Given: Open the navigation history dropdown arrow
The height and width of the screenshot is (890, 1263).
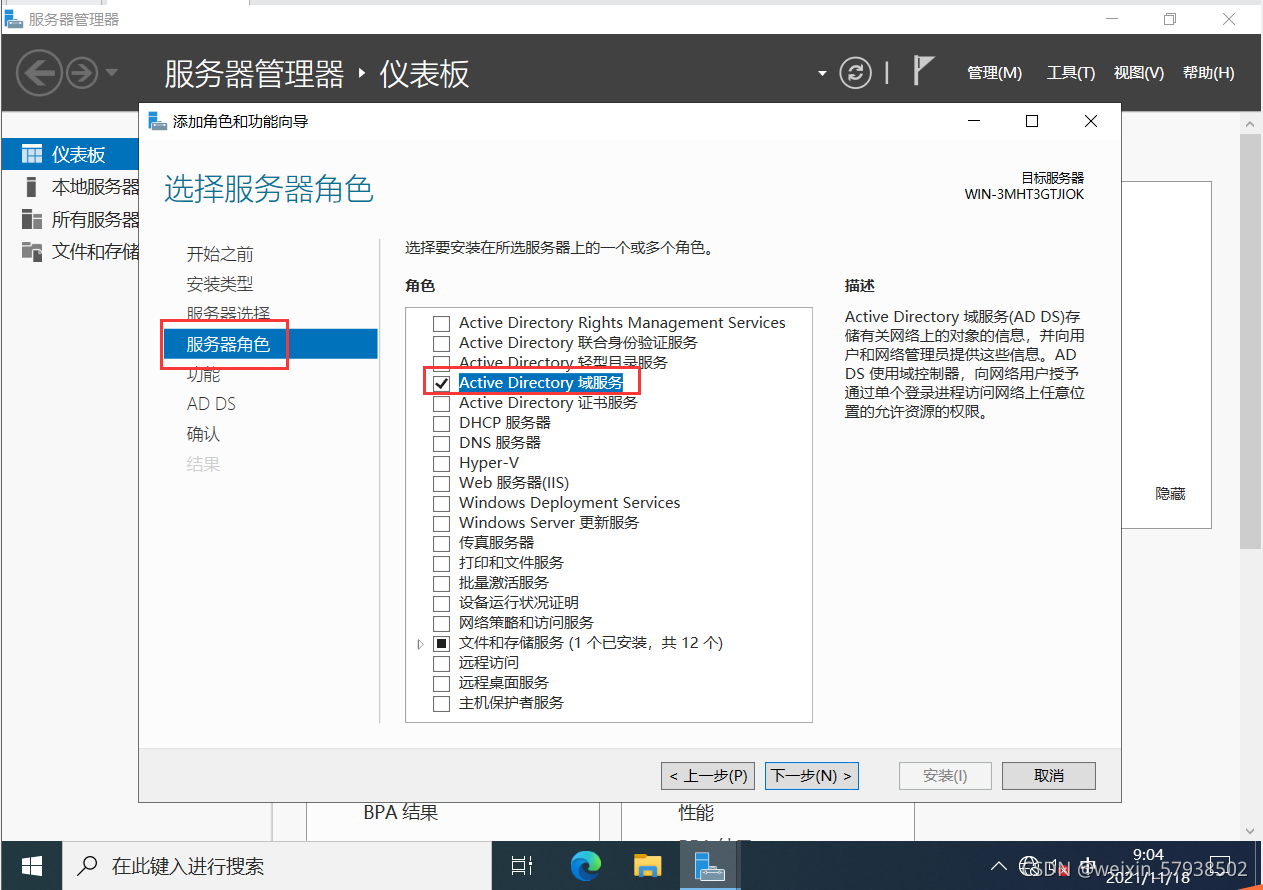Looking at the screenshot, I should (x=111, y=73).
